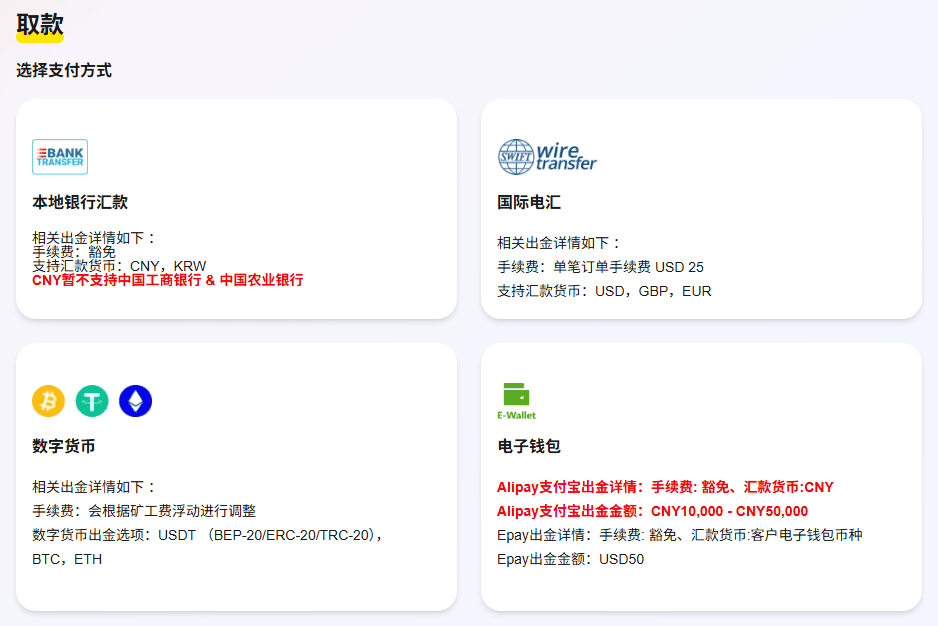Choose the 国际电汇 payment method heading
The width and height of the screenshot is (938, 626).
pyautogui.click(x=529, y=202)
